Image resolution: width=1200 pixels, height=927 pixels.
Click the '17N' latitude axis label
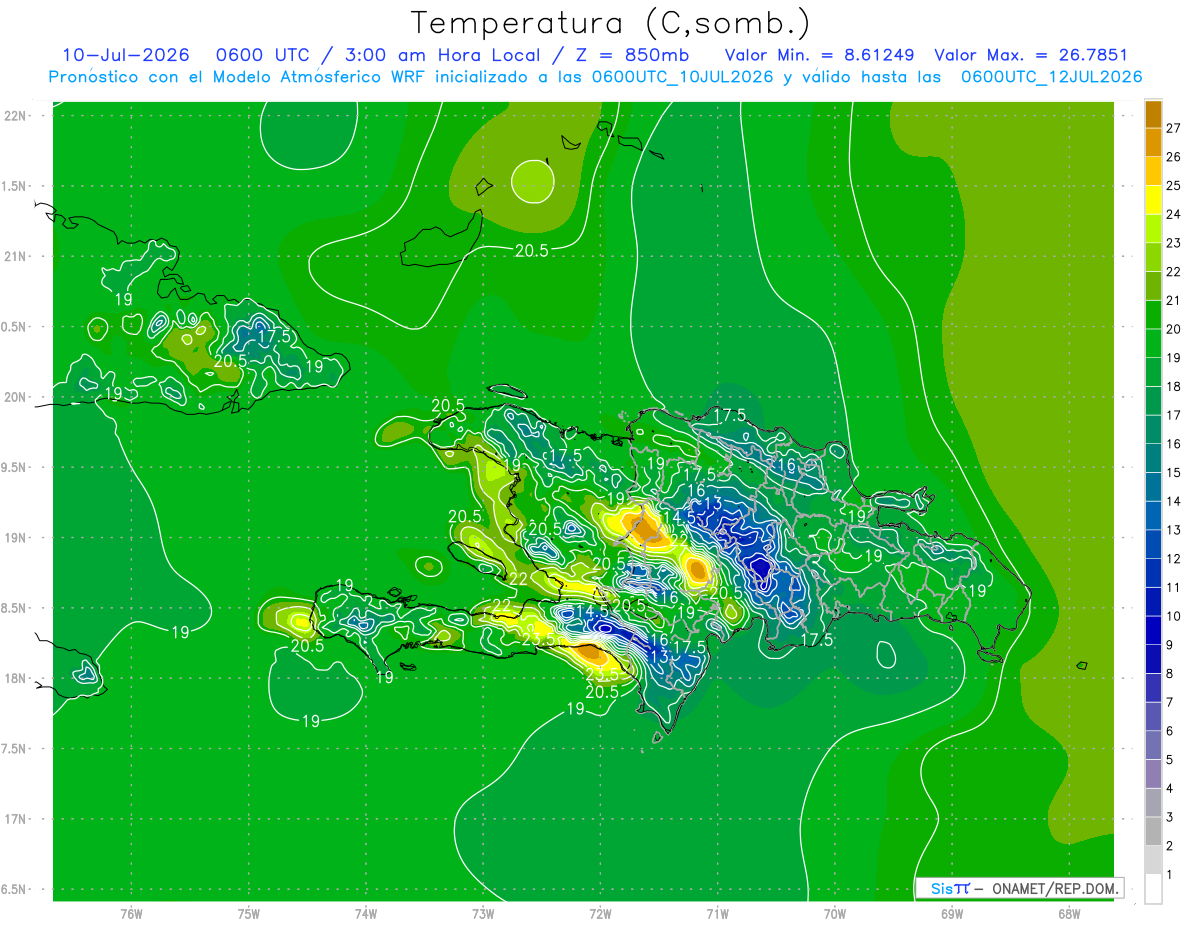pyautogui.click(x=15, y=819)
